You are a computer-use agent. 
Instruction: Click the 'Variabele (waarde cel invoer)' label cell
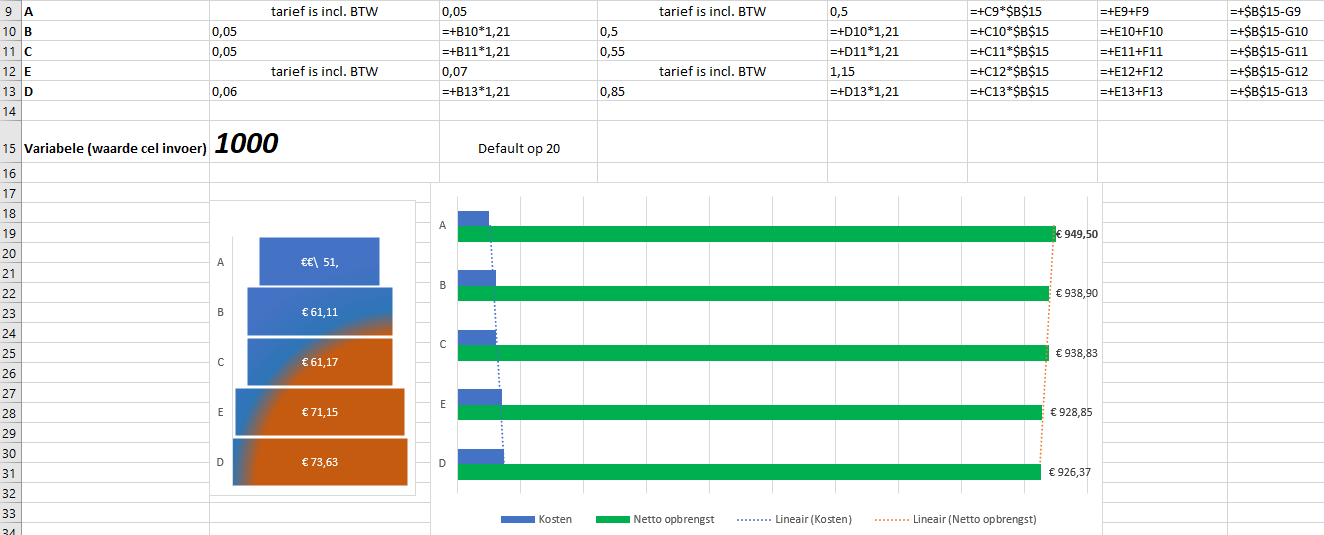pyautogui.click(x=114, y=148)
